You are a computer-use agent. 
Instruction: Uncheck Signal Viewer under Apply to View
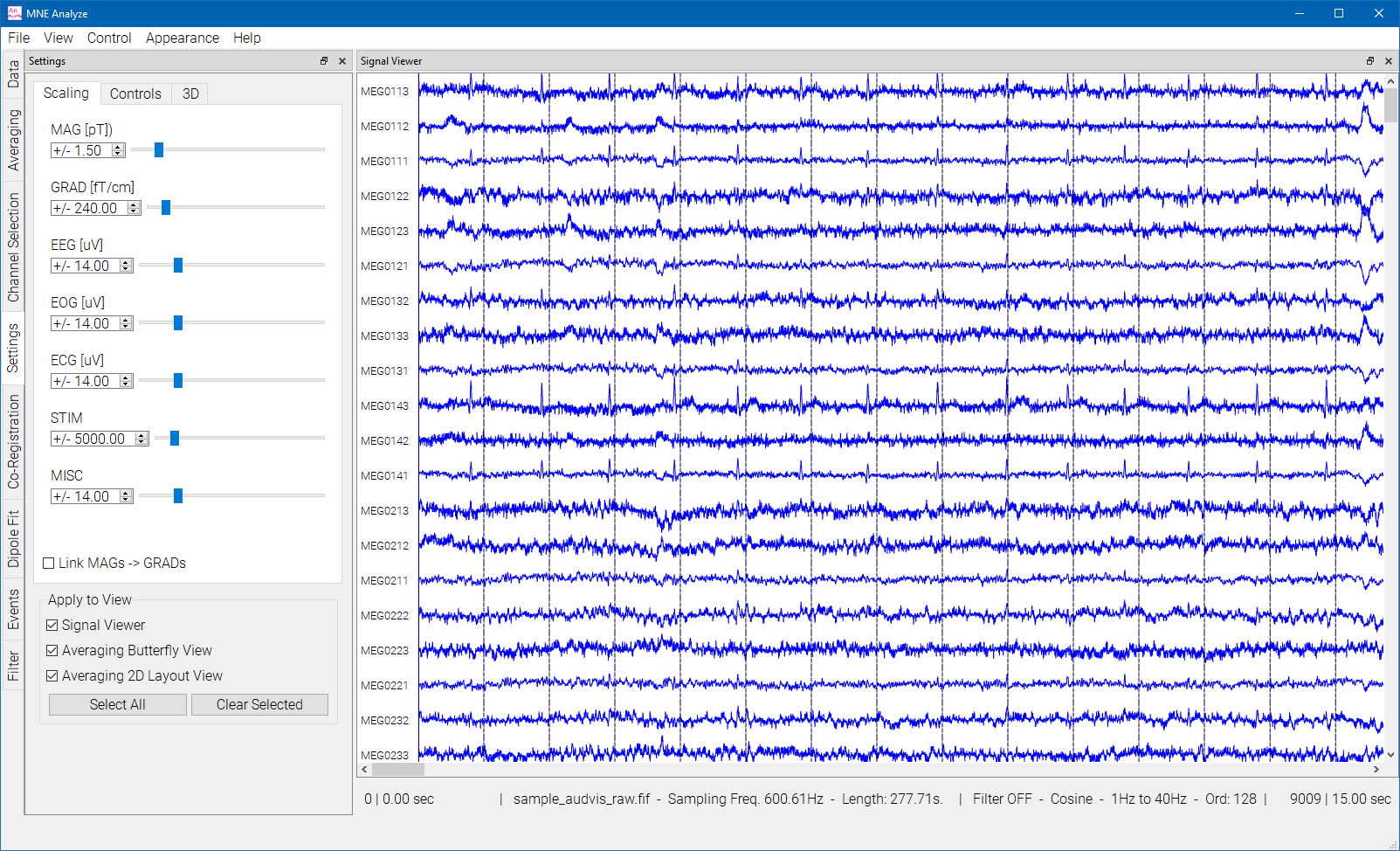(x=52, y=625)
